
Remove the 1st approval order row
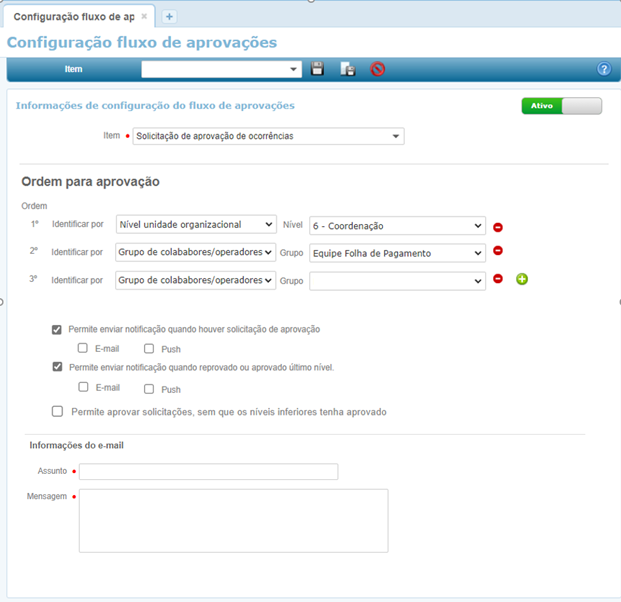498,227
